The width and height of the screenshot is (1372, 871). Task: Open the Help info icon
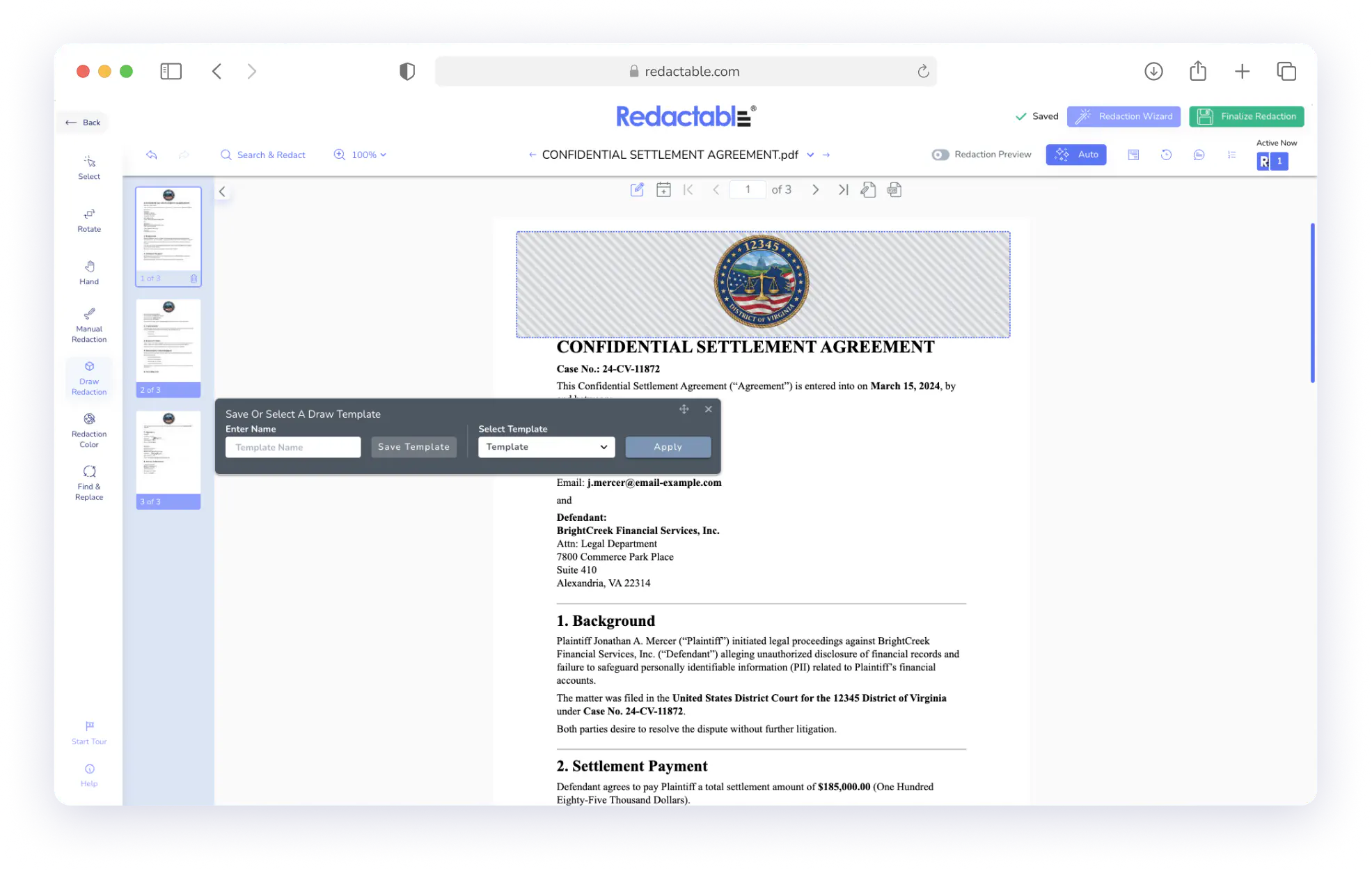[89, 775]
